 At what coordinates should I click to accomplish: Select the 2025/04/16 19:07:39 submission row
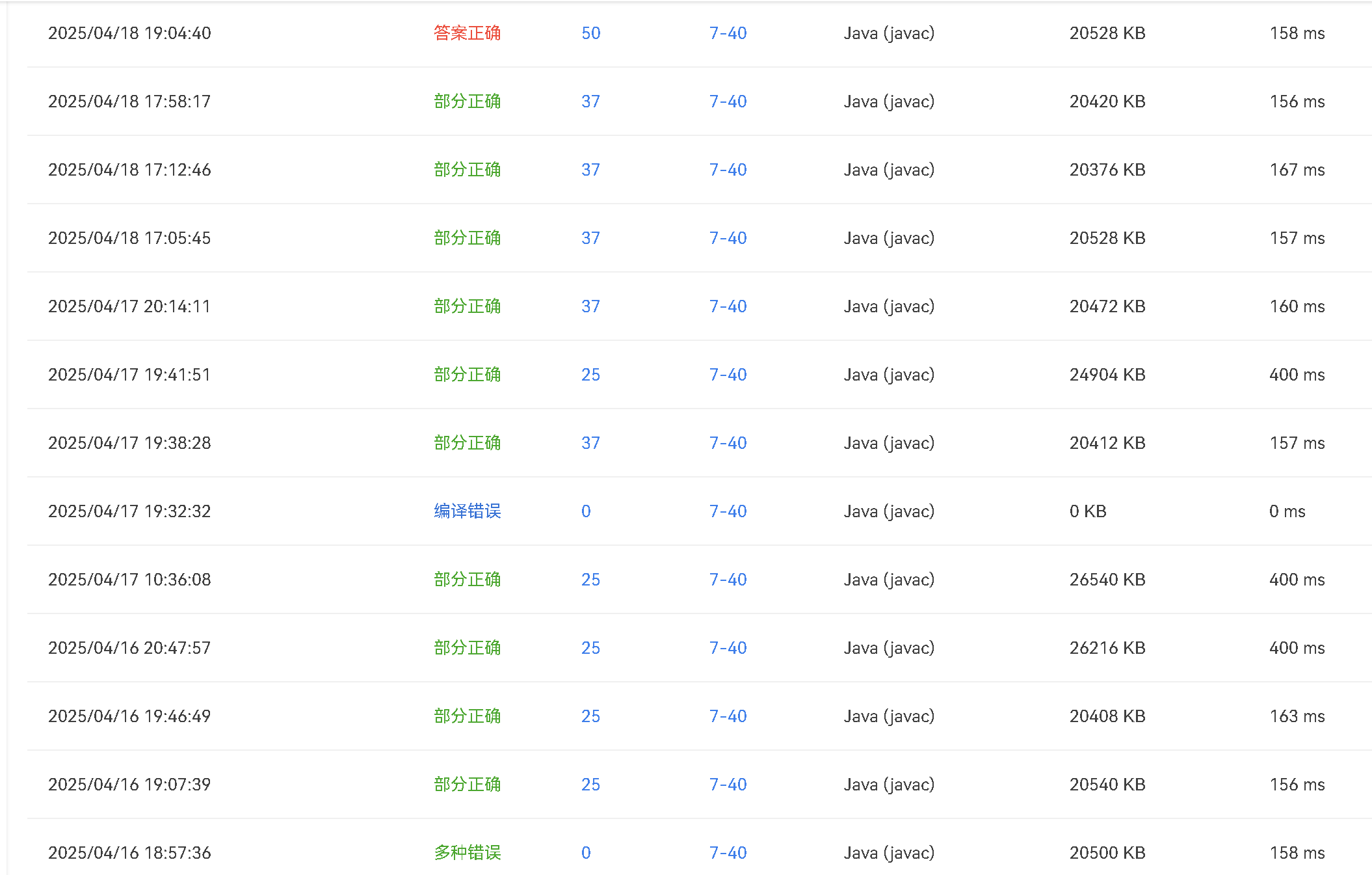(129, 785)
